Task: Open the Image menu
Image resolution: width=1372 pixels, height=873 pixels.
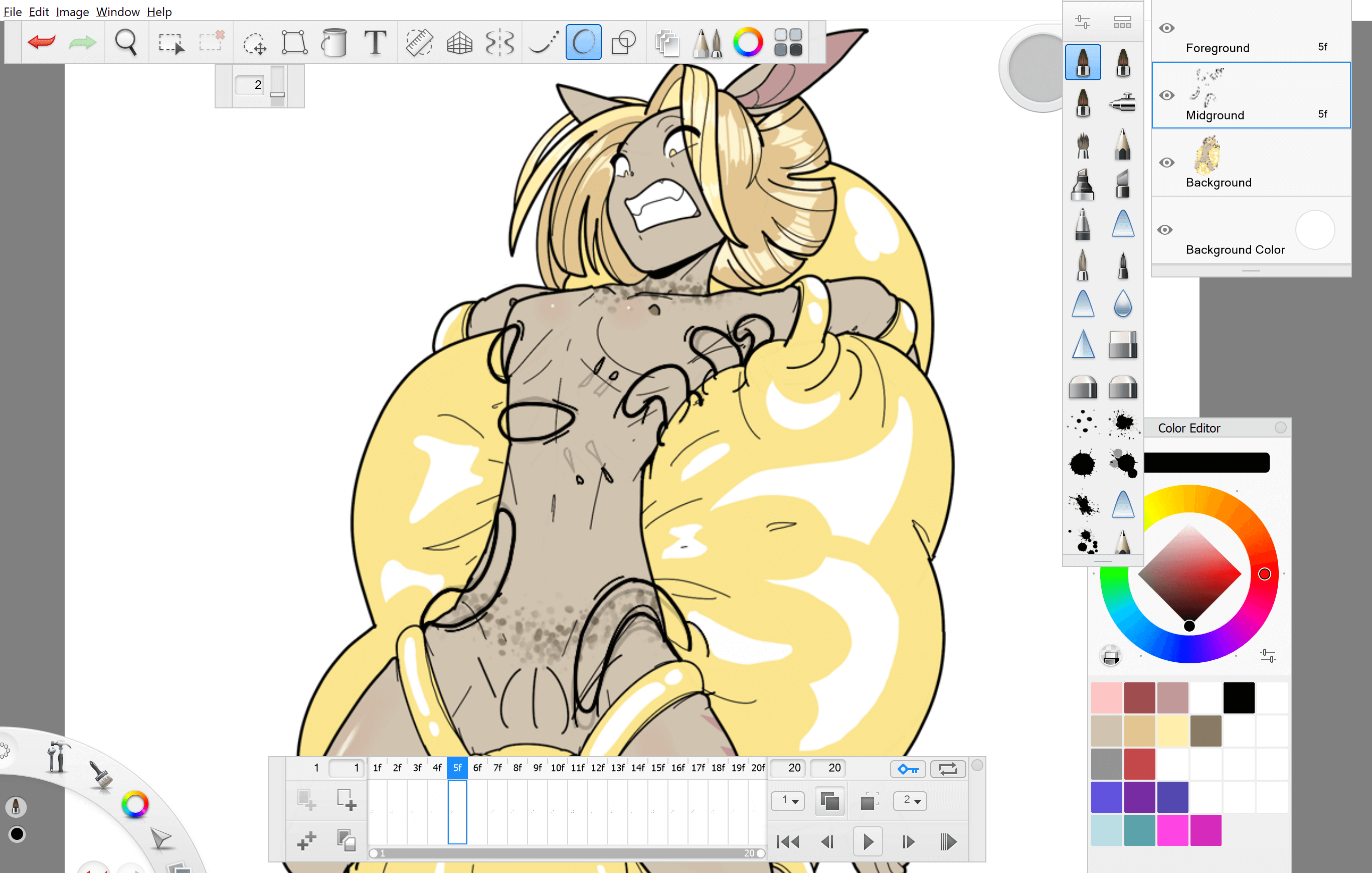Action: [x=72, y=12]
